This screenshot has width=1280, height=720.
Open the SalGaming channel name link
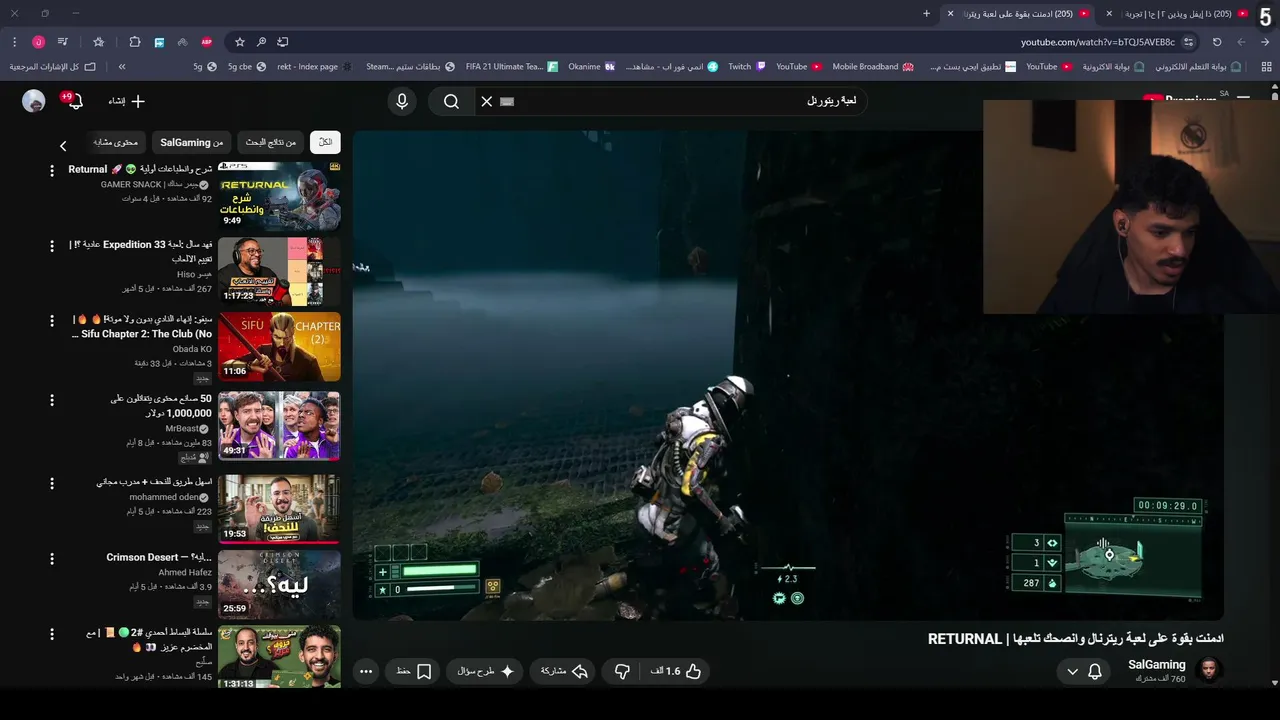pos(1157,664)
